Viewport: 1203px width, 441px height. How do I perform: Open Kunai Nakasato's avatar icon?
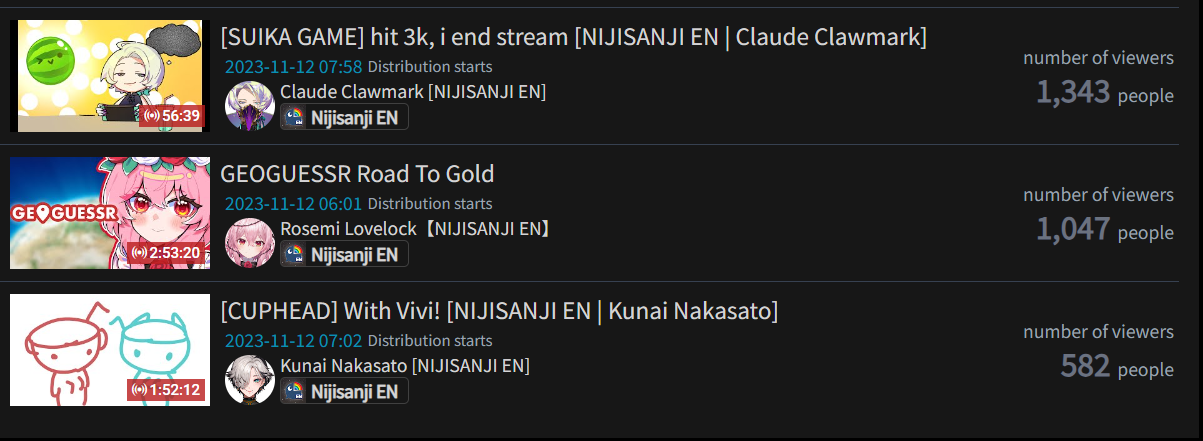pyautogui.click(x=249, y=380)
